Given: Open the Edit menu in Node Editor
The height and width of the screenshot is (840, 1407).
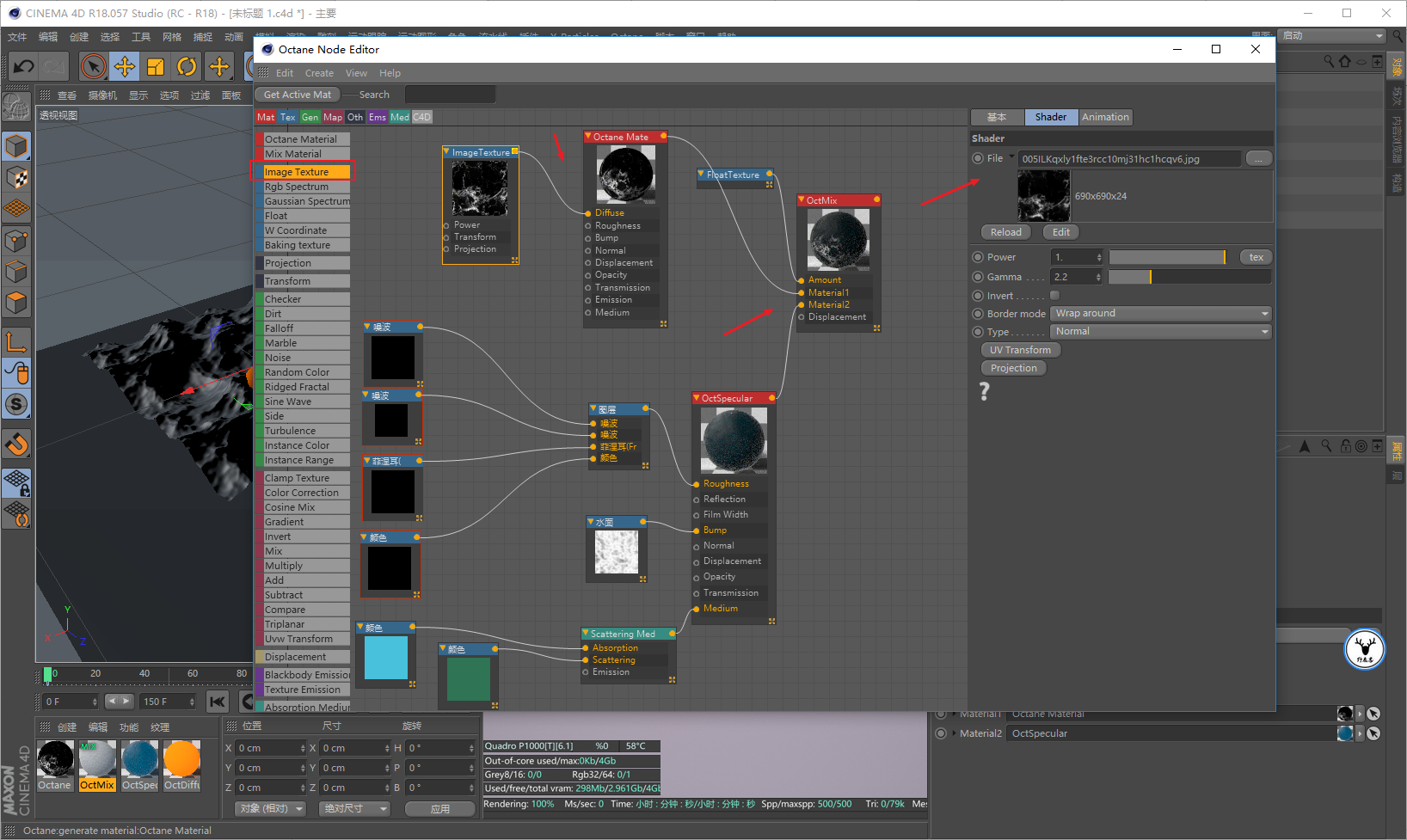Looking at the screenshot, I should point(285,73).
